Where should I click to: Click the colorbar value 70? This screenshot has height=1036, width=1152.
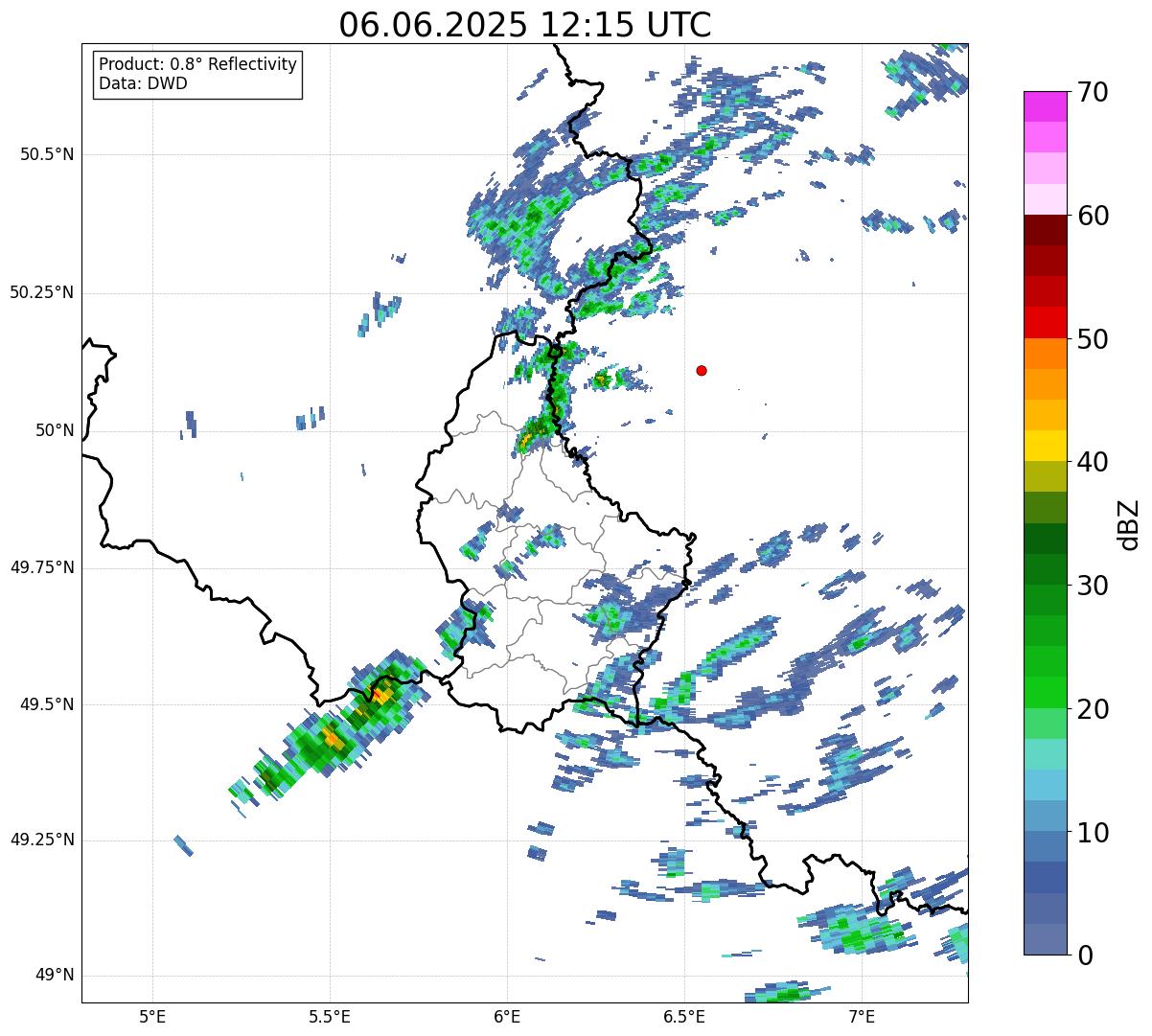tap(1093, 92)
